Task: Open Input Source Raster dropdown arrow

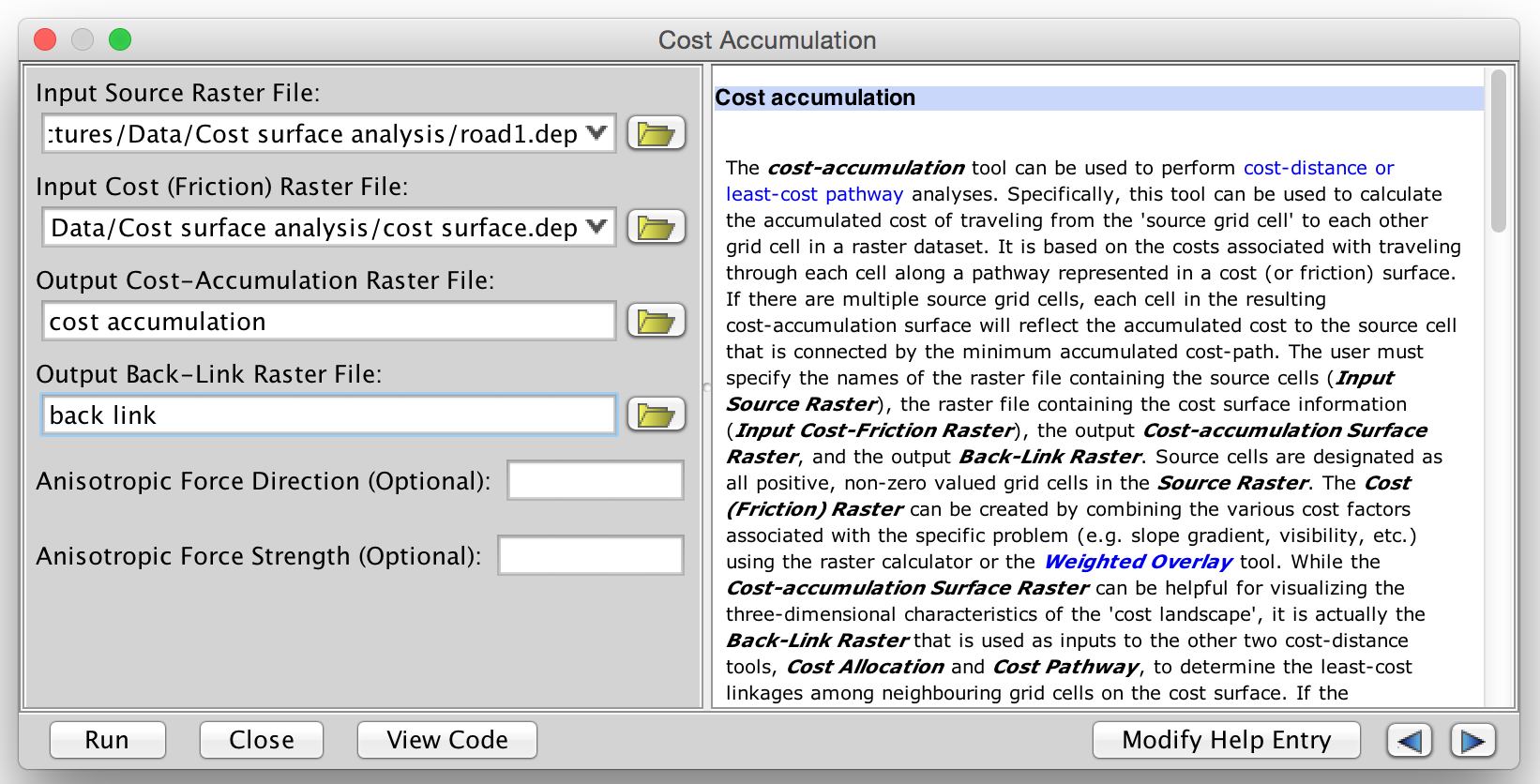Action: click(596, 133)
